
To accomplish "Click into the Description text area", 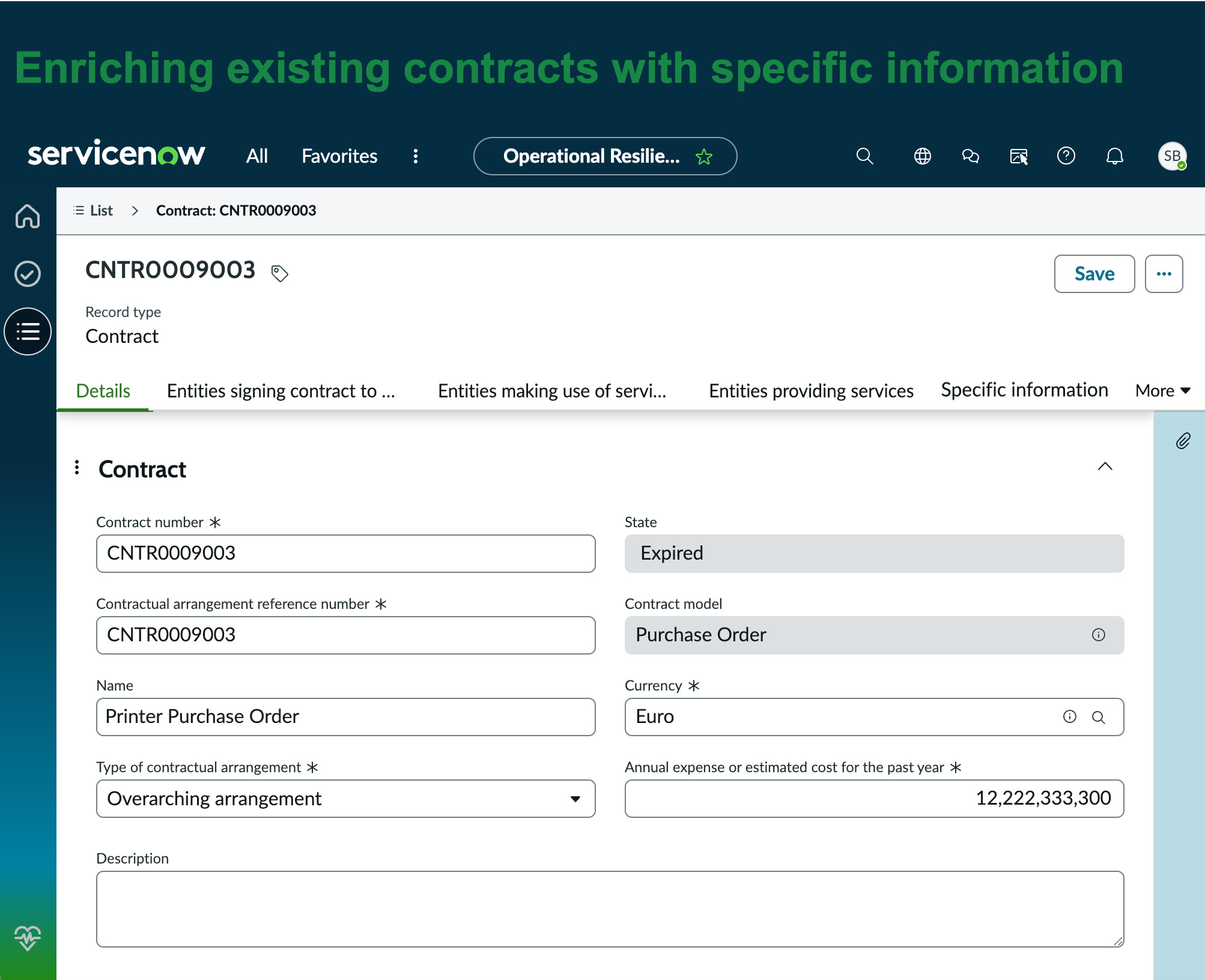I will [610, 909].
